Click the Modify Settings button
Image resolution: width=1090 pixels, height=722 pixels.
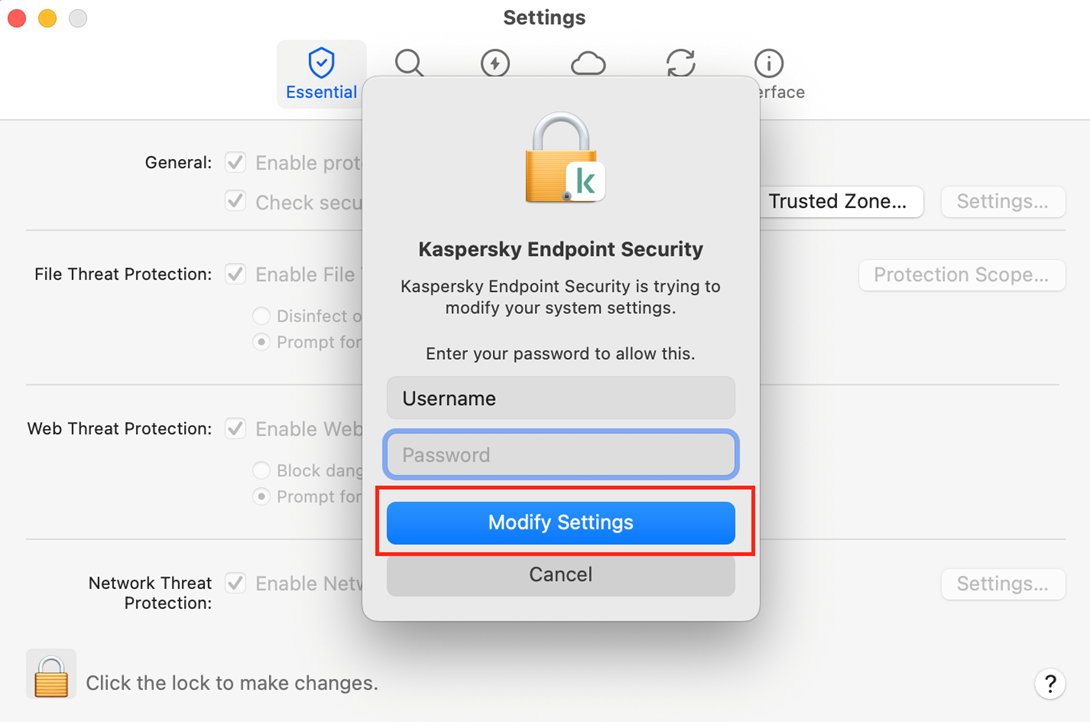click(x=561, y=523)
